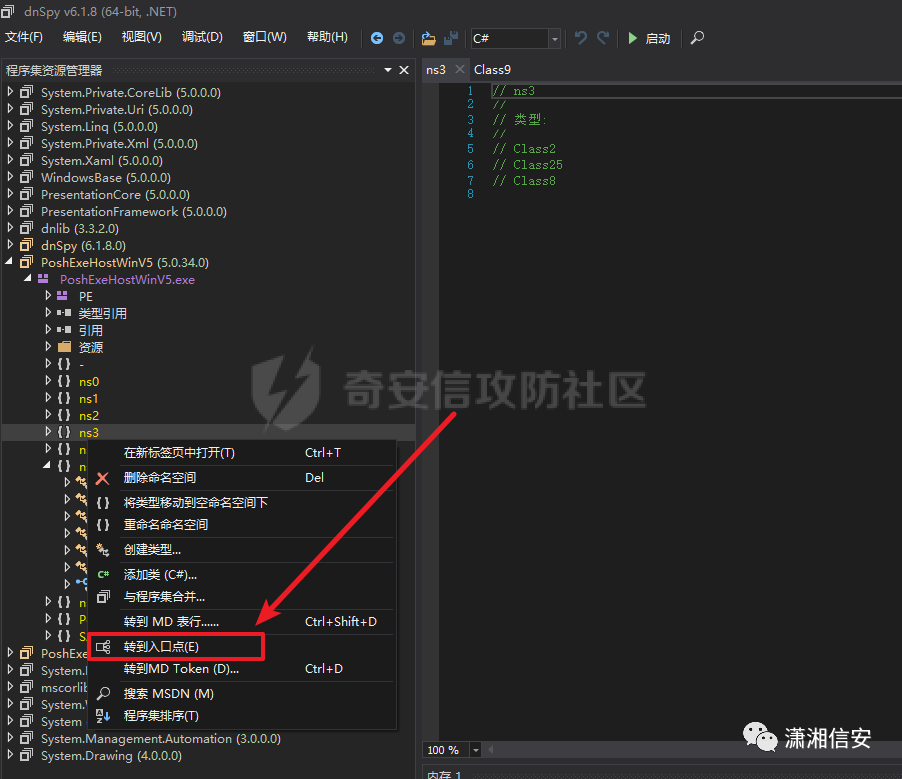Expand System.Private.CoreLib assembly node
902x779 pixels.
tap(10, 92)
